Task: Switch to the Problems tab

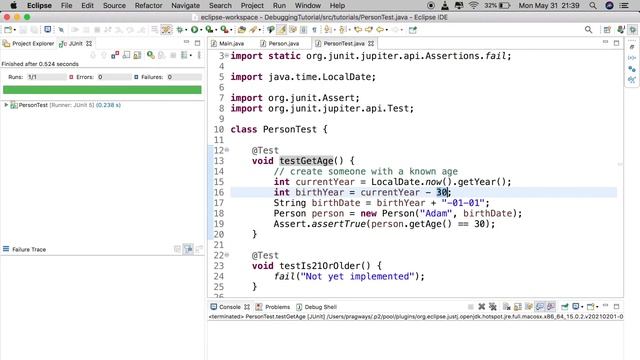Action: point(273,307)
